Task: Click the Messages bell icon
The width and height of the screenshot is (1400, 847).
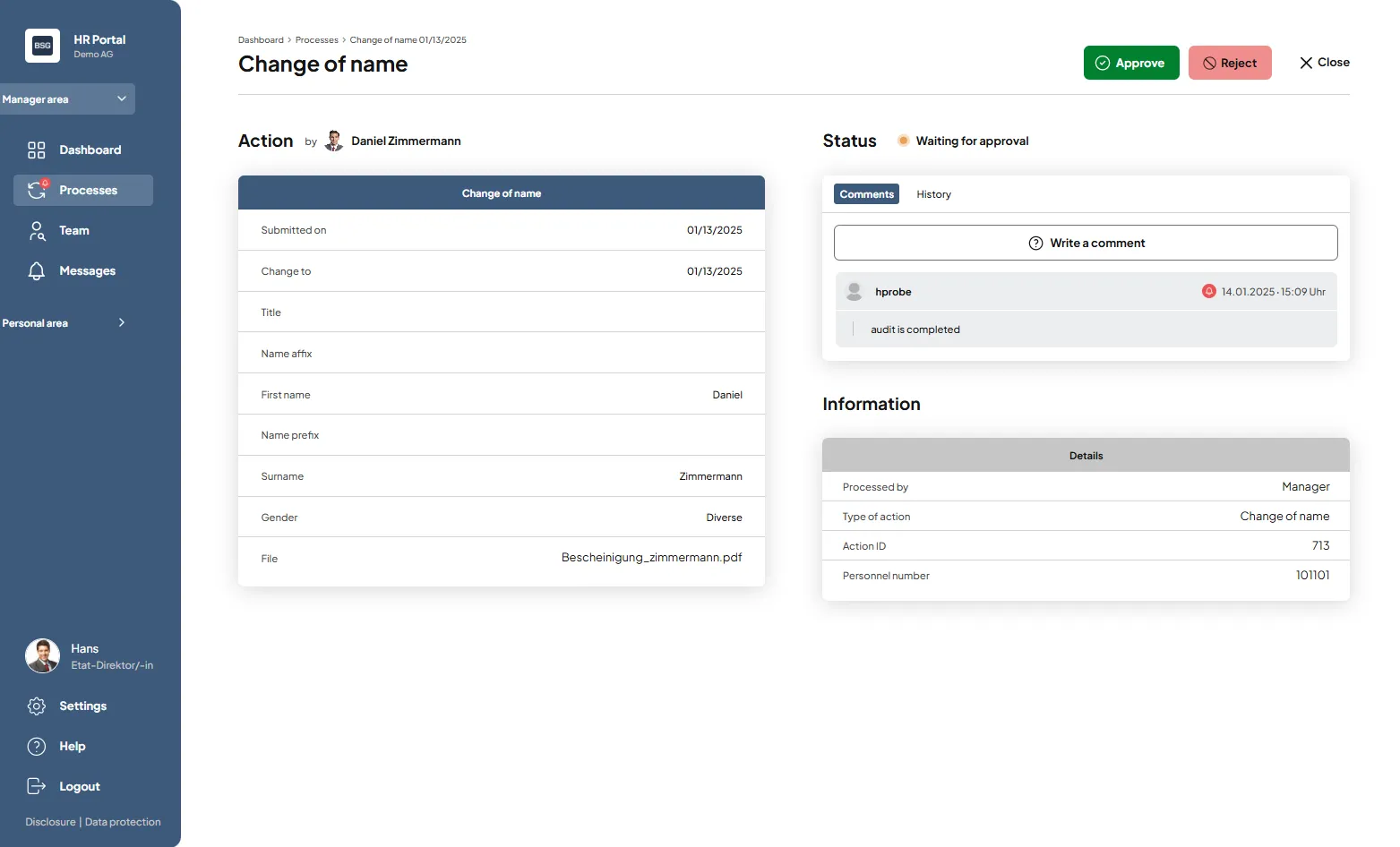Action: (x=37, y=271)
